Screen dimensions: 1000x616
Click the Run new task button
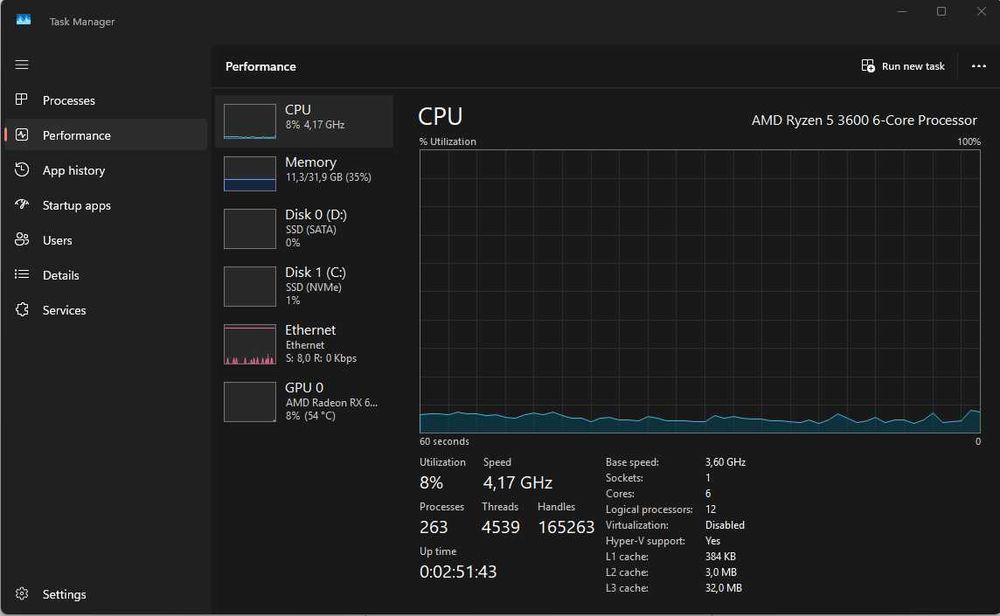click(x=903, y=66)
